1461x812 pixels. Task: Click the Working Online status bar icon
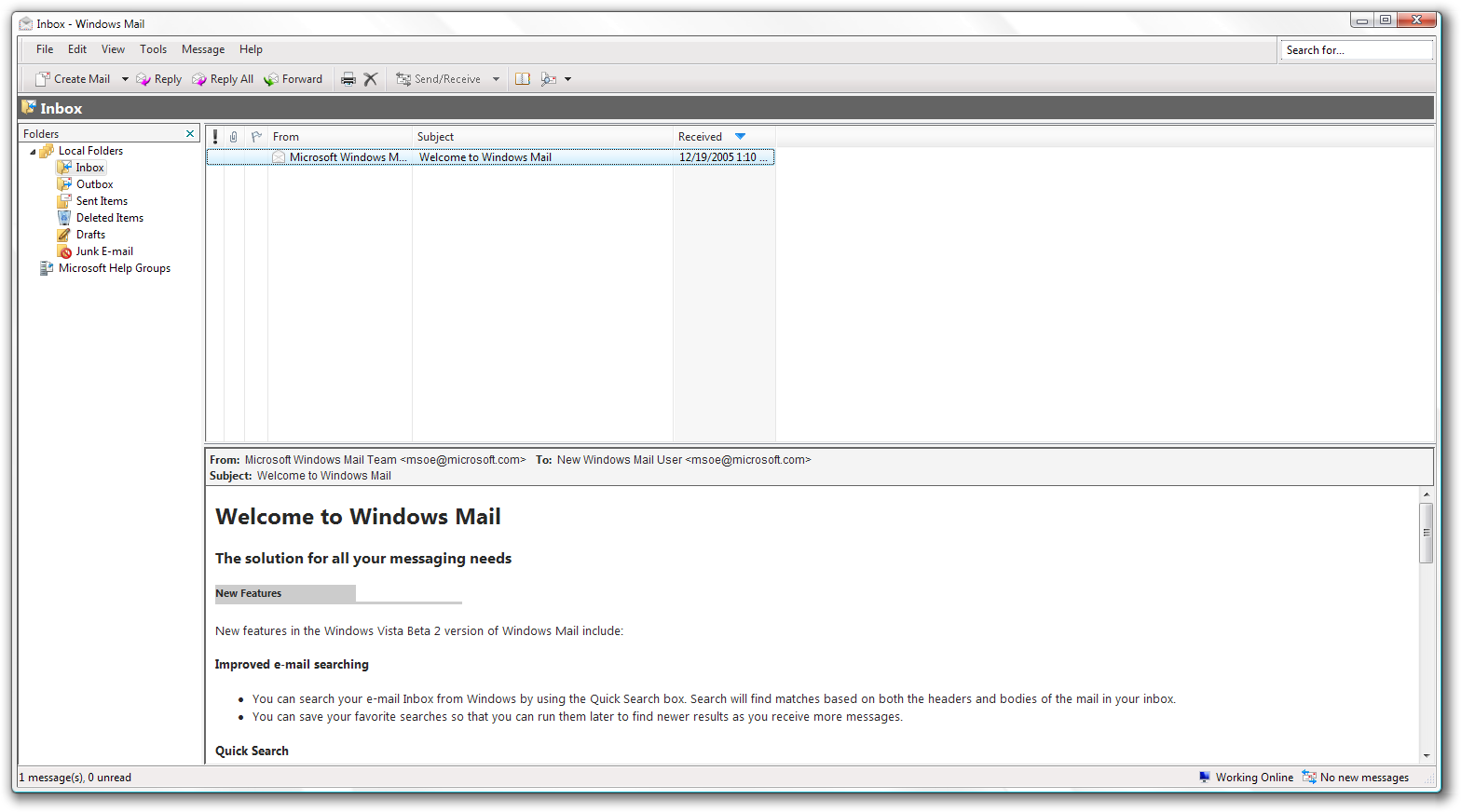point(1205,778)
